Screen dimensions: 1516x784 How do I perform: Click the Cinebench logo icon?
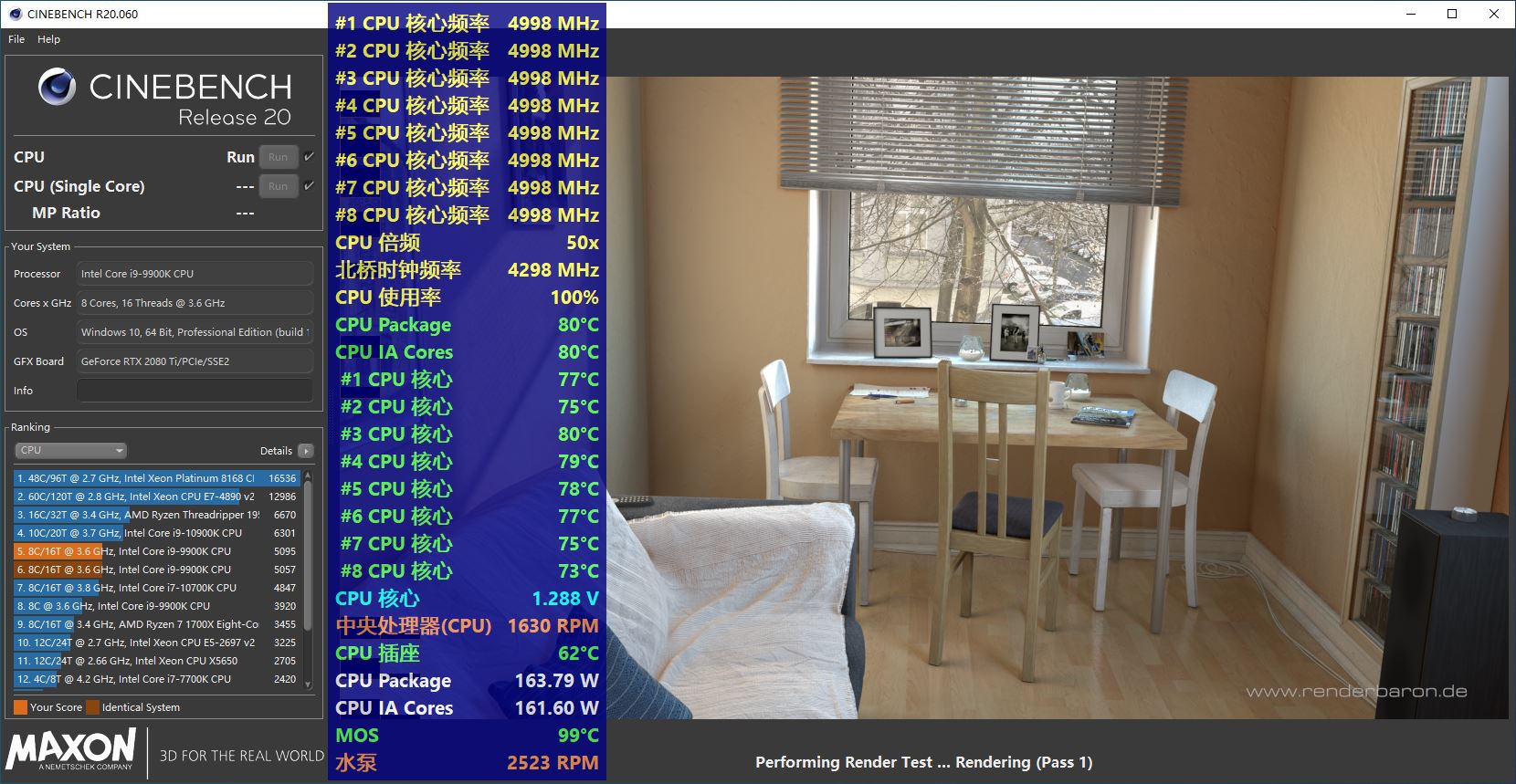tap(57, 87)
